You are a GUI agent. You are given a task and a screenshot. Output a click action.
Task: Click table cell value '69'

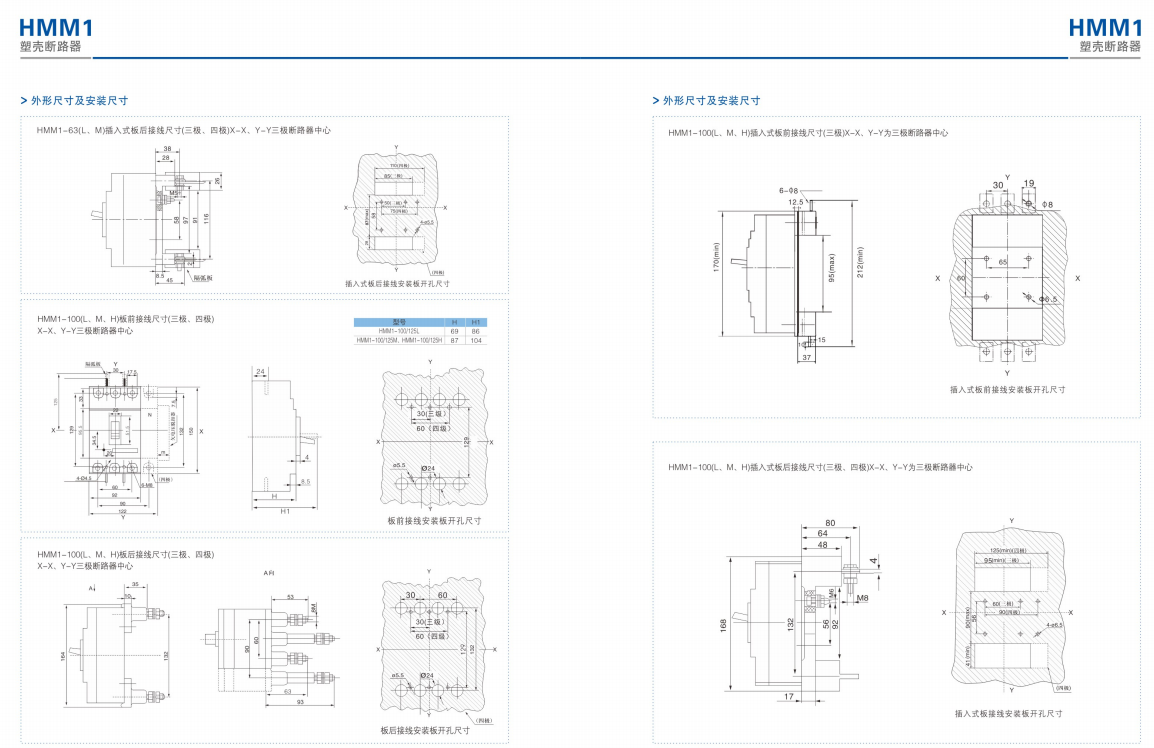tap(454, 331)
